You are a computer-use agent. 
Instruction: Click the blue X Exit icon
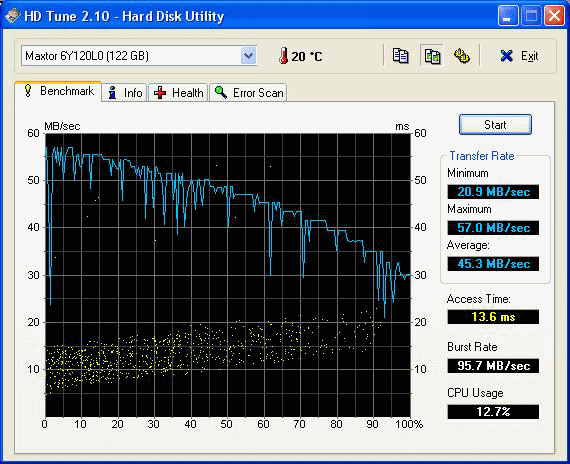coord(506,56)
